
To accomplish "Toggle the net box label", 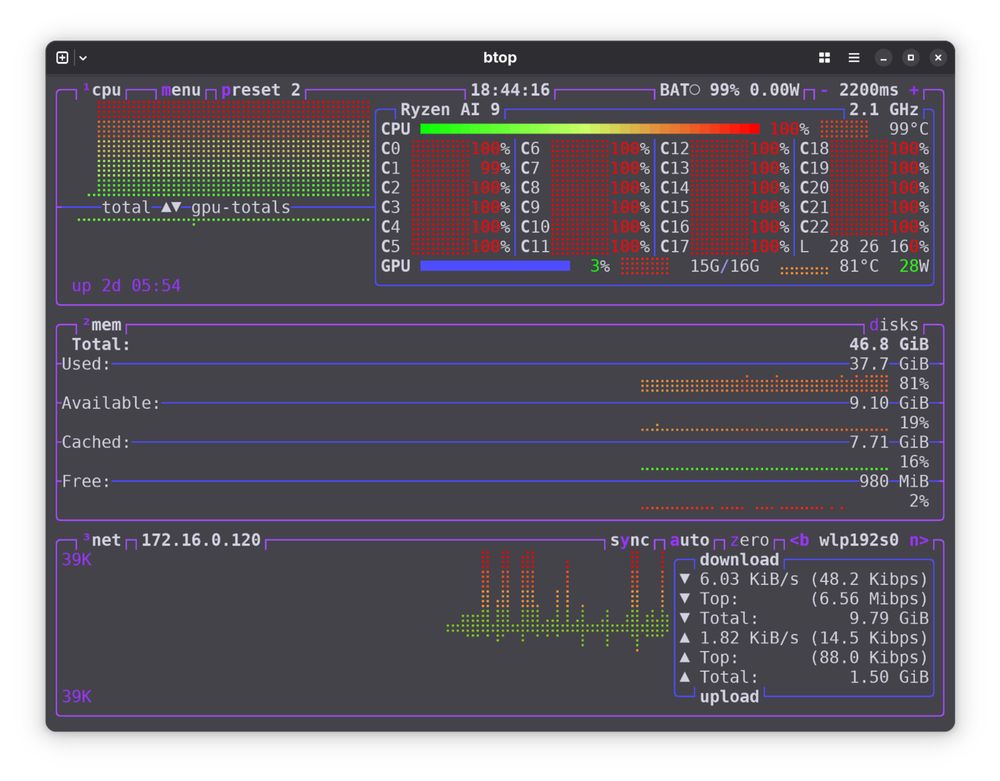I will 102,541.
